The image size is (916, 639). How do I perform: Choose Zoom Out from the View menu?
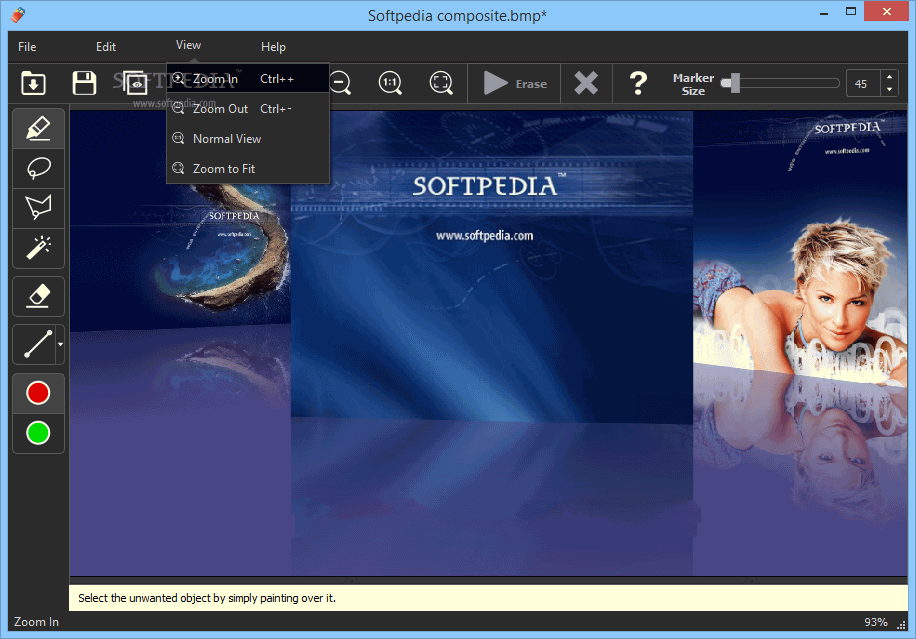[248, 109]
